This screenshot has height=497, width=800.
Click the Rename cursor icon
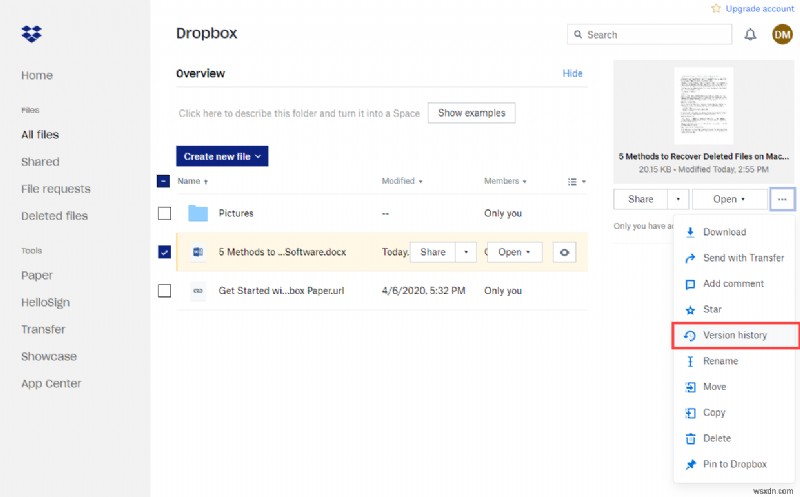(x=690, y=361)
